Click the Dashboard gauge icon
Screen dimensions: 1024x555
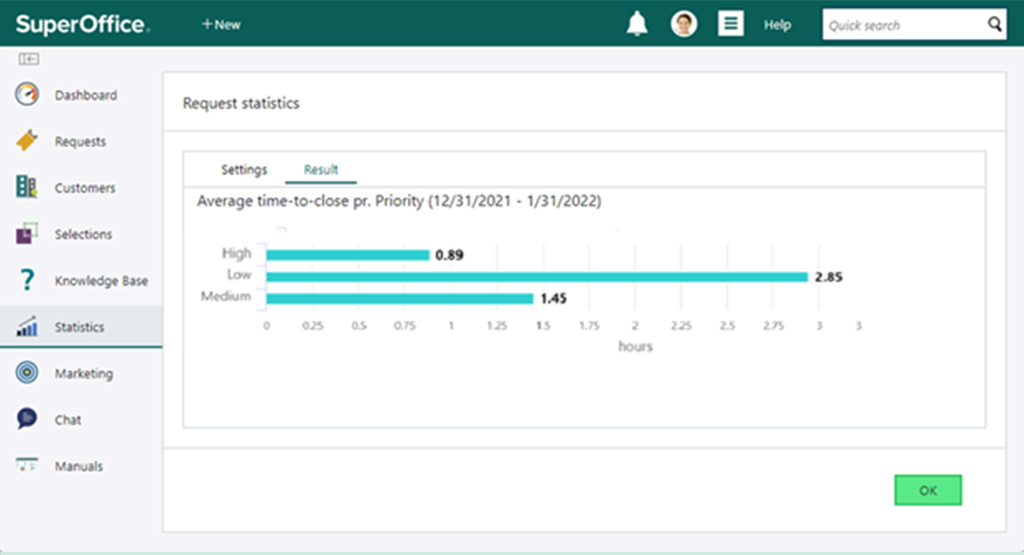click(27, 94)
